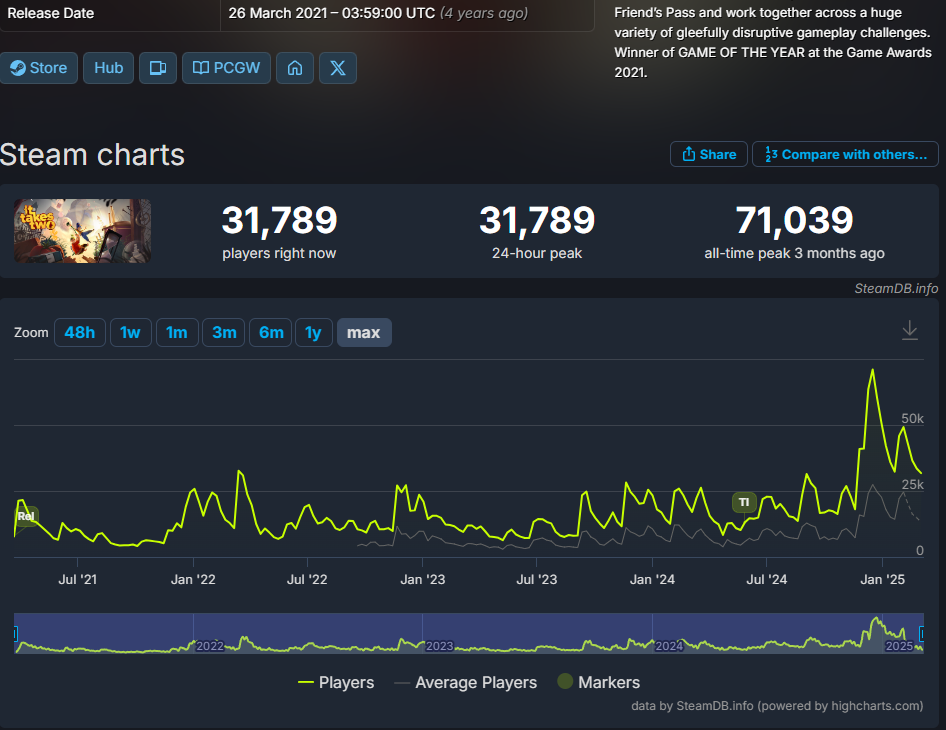The image size is (946, 730).
Task: Click the It Takes Two game thumbnail
Action: coord(83,231)
